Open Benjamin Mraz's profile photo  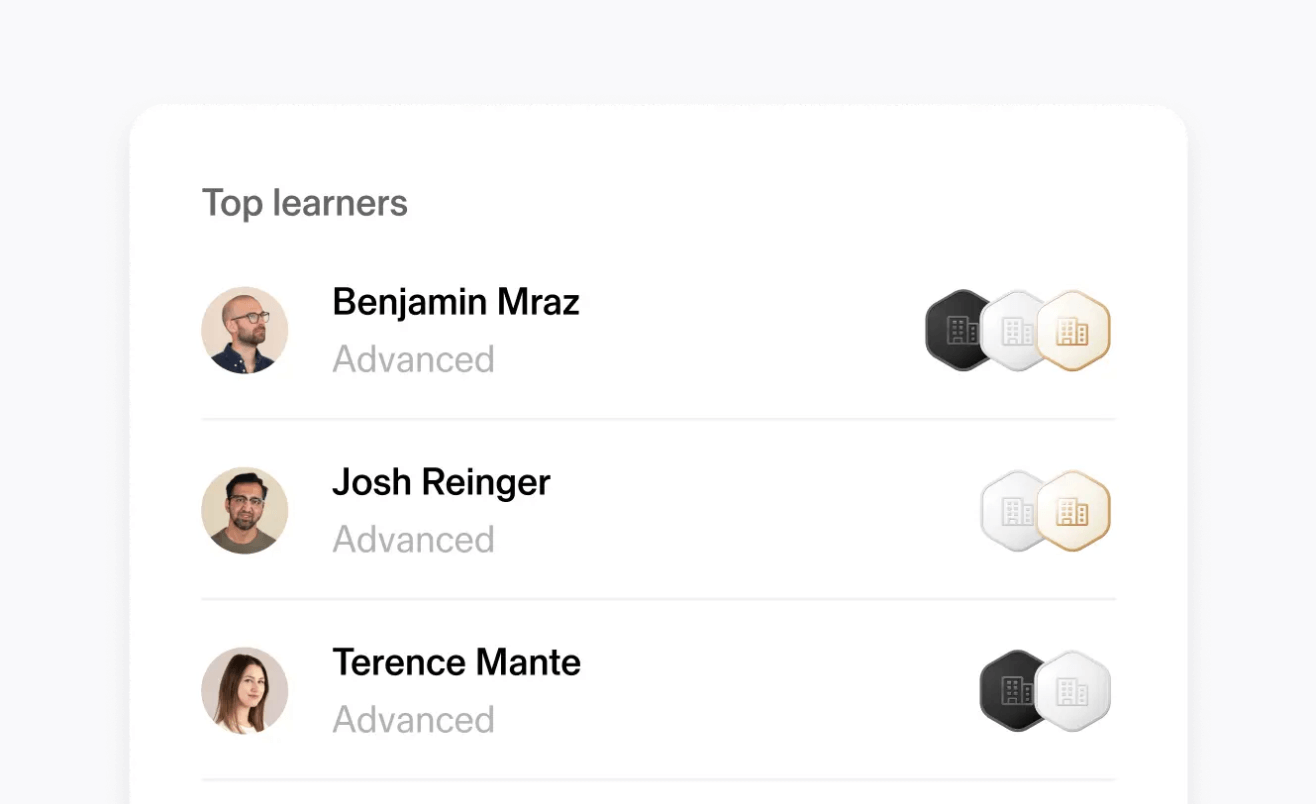coord(245,330)
